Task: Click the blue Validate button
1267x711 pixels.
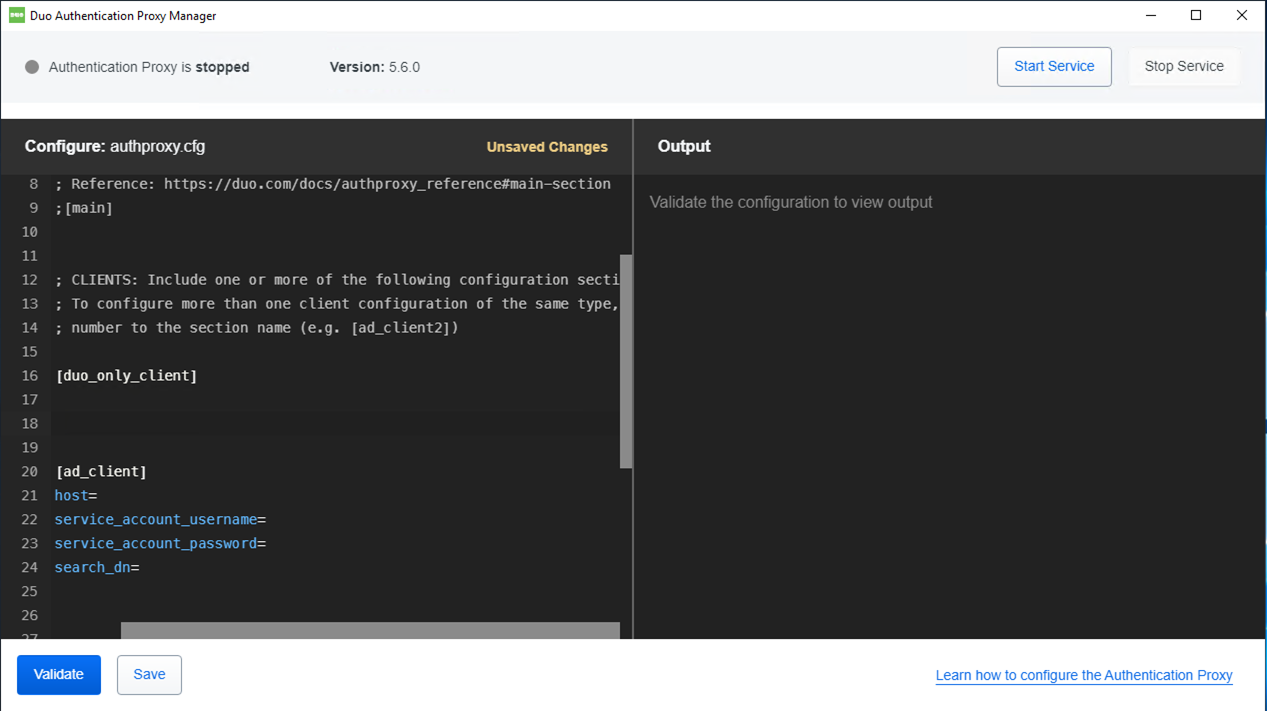Action: (59, 675)
